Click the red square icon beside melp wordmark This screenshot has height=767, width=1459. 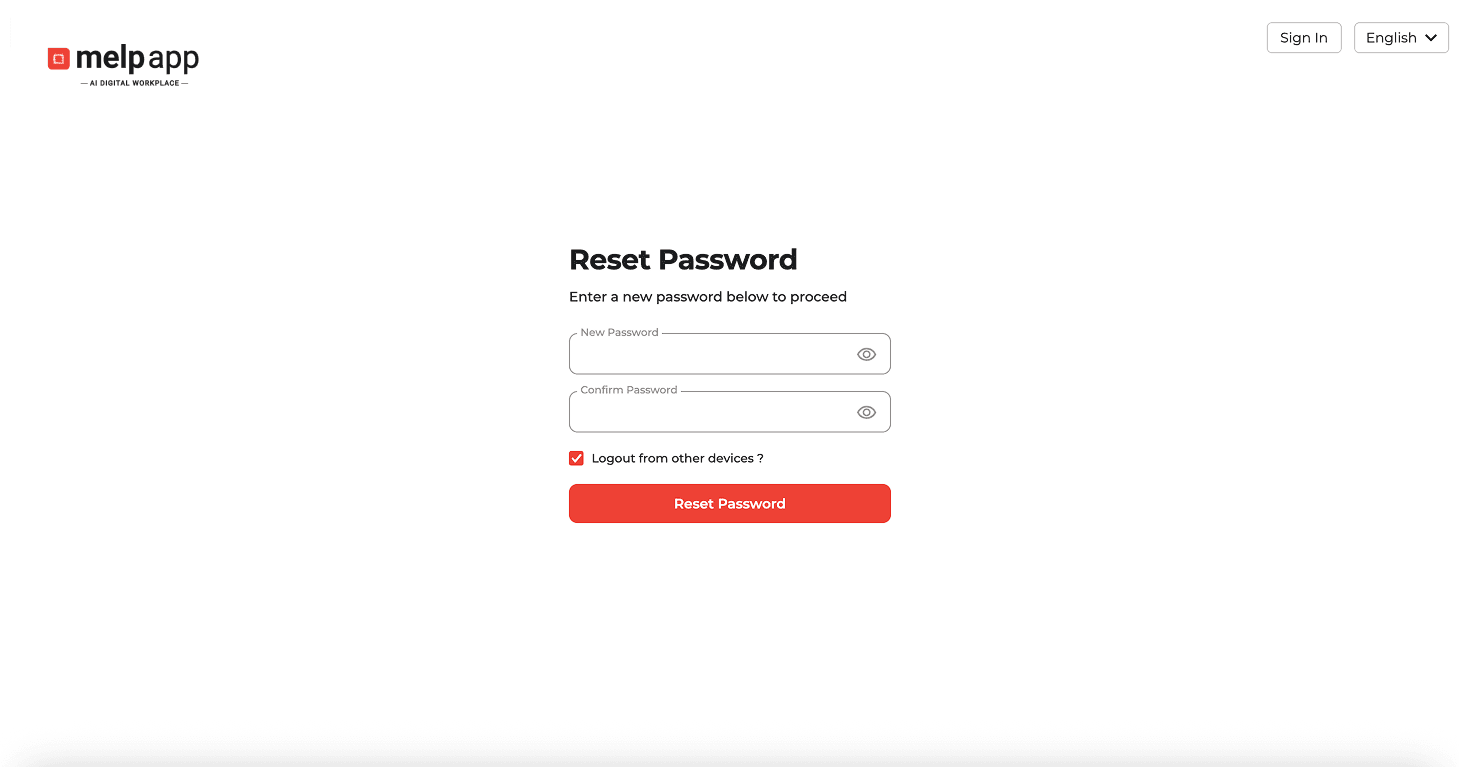[x=58, y=57]
